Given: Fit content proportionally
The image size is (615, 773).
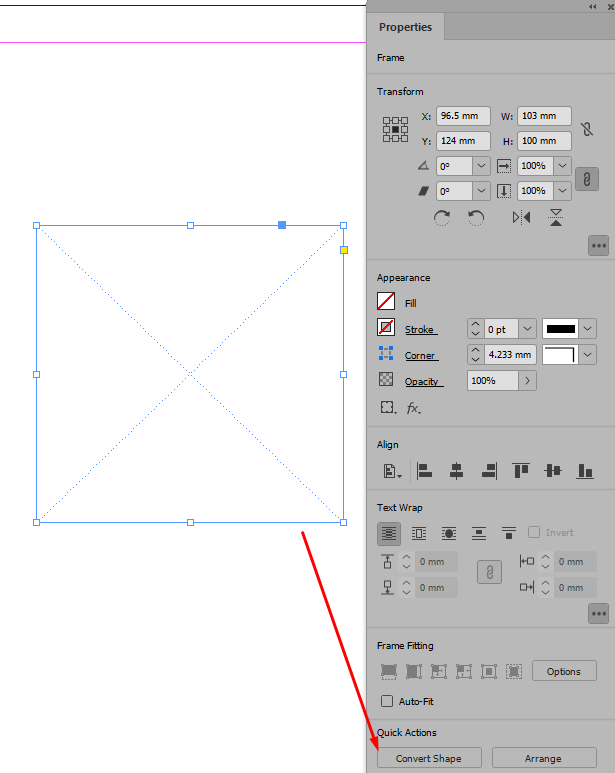Looking at the screenshot, I should [x=414, y=671].
